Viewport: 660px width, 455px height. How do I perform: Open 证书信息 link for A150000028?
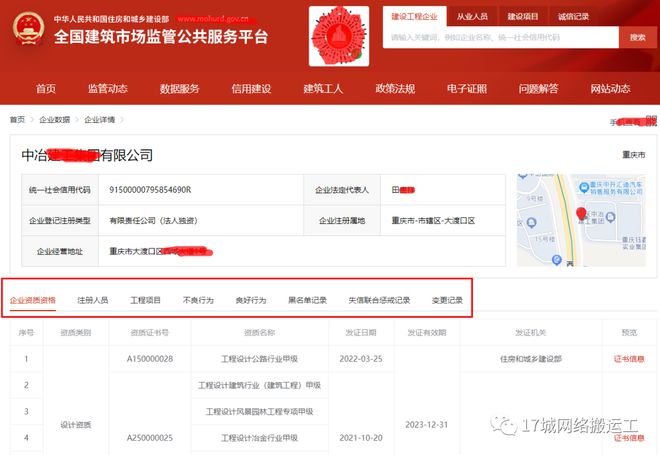point(629,359)
